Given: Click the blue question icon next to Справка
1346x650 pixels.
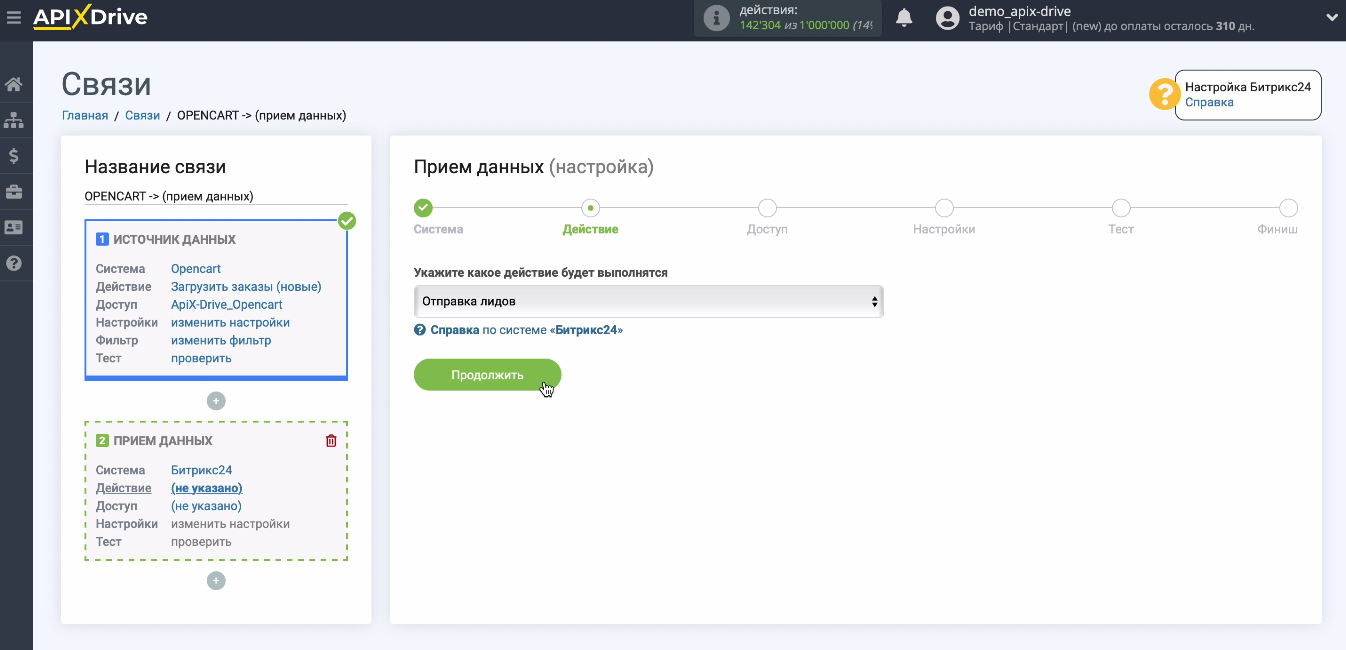Looking at the screenshot, I should [420, 329].
